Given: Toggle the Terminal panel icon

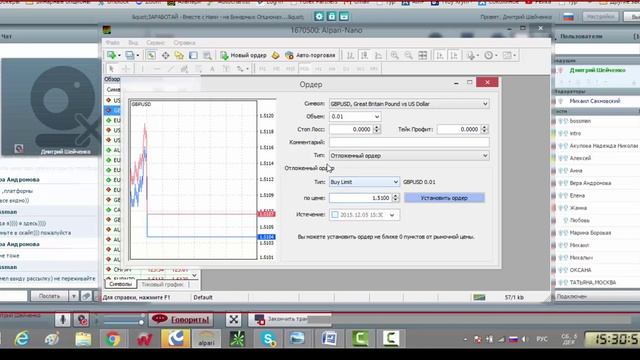Looking at the screenshot, I should 193,55.
